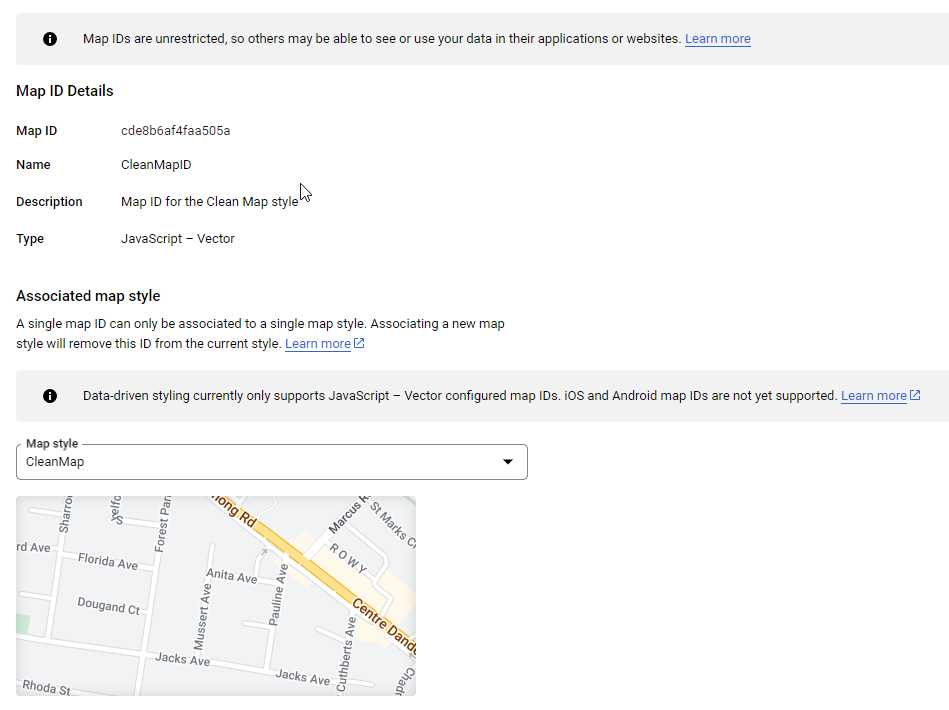Click the info icon in the data-driven styling banner

click(x=50, y=396)
